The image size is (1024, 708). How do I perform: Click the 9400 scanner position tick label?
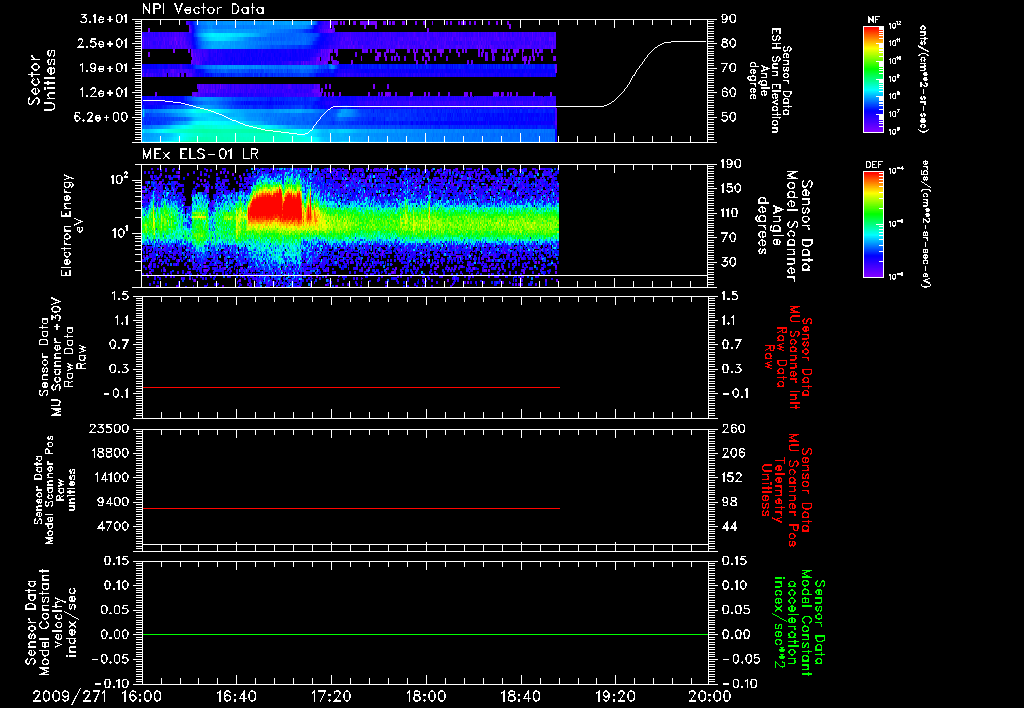click(x=112, y=502)
